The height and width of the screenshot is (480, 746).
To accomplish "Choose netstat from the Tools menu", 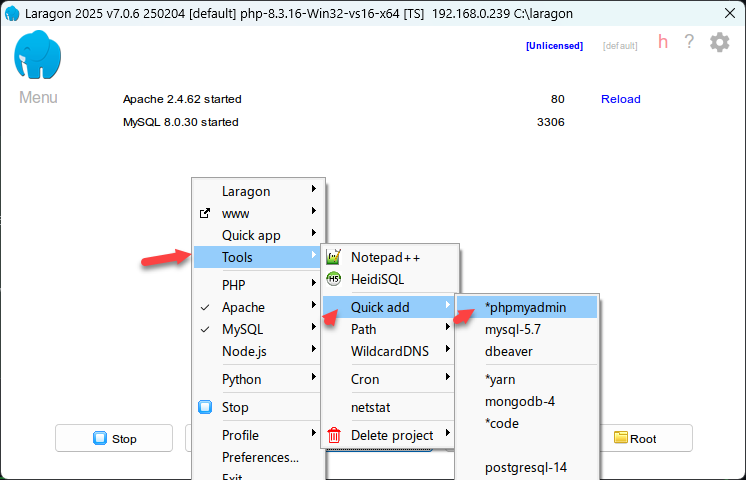I will pos(369,407).
